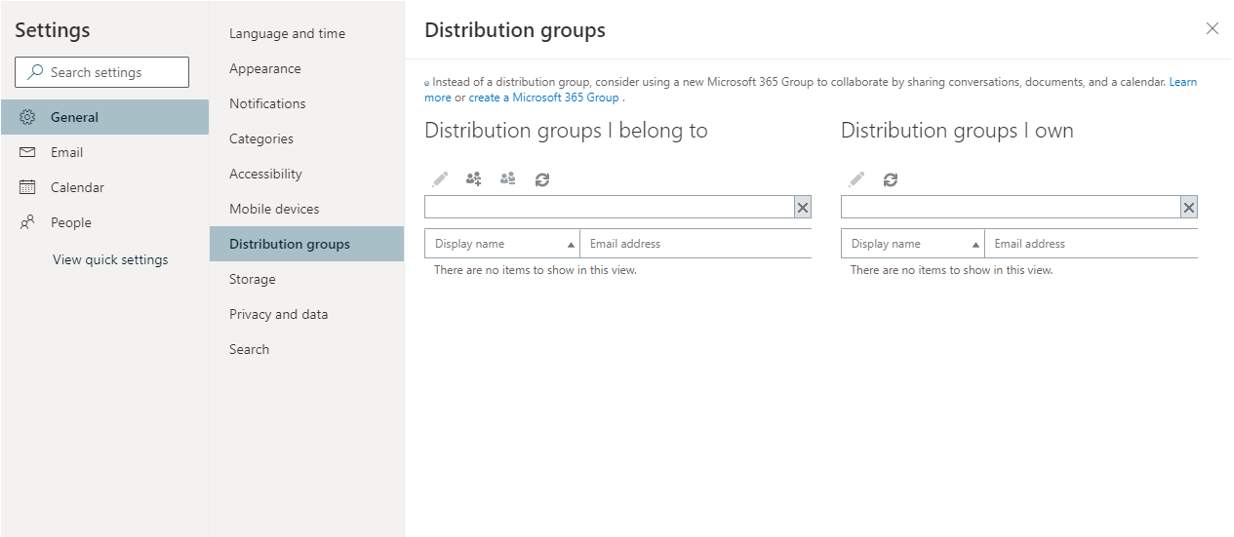Click edit pencil icon under groups I own
The image size is (1234, 537).
[x=856, y=180]
